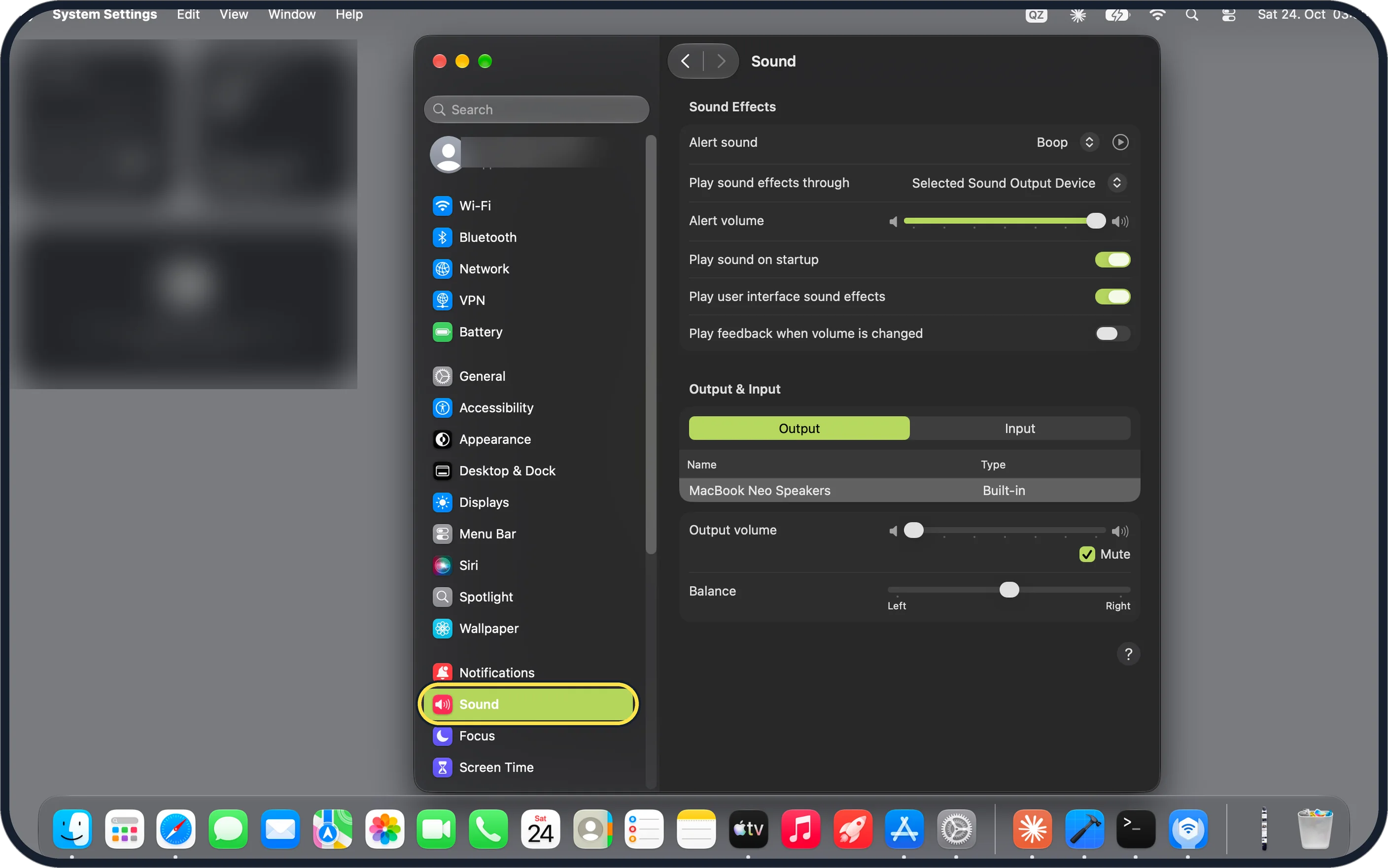Screen dimensions: 1388x868
Task: Open the Help menu
Action: (349, 14)
